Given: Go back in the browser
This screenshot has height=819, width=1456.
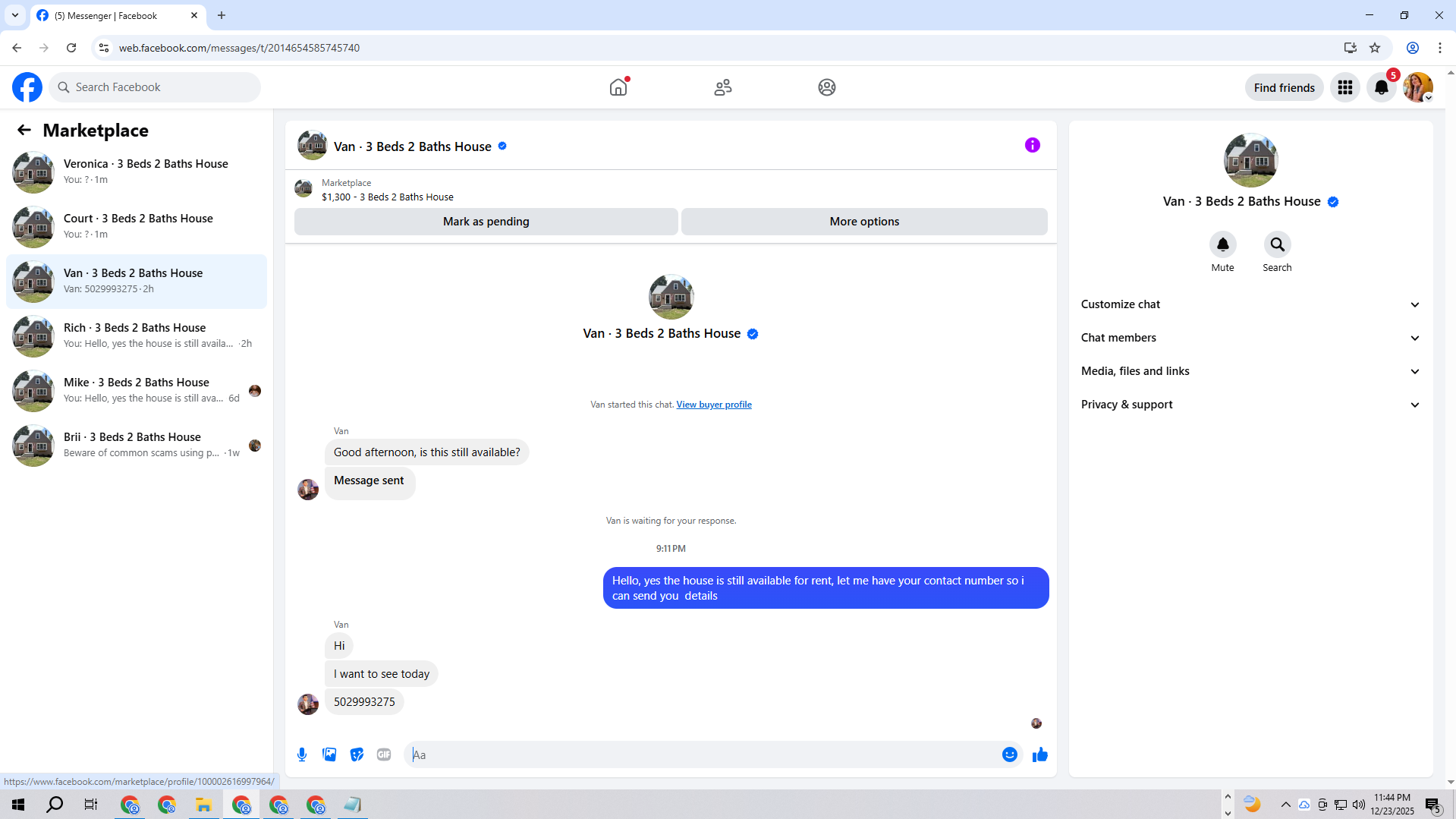Looking at the screenshot, I should (17, 48).
